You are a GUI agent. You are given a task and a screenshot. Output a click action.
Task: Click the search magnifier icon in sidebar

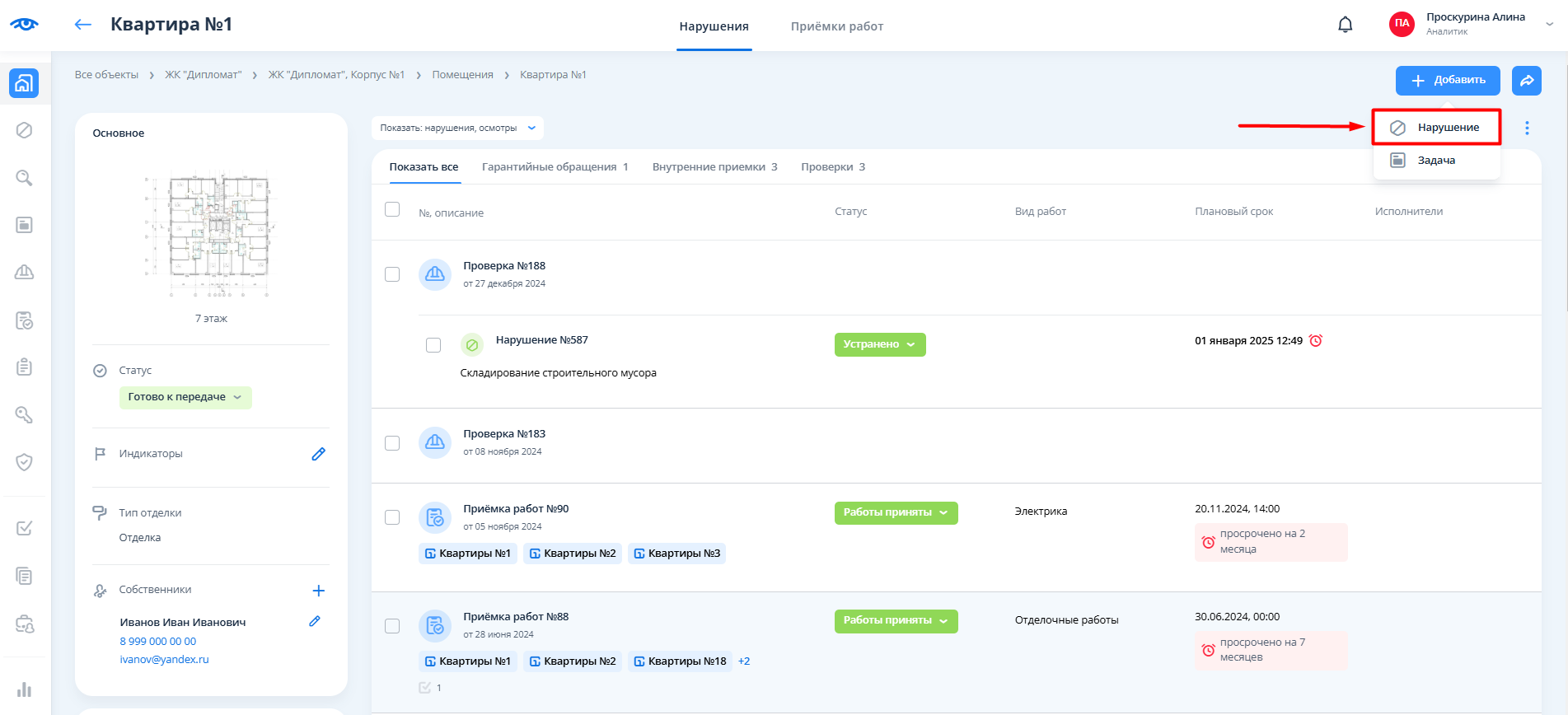pyautogui.click(x=24, y=178)
